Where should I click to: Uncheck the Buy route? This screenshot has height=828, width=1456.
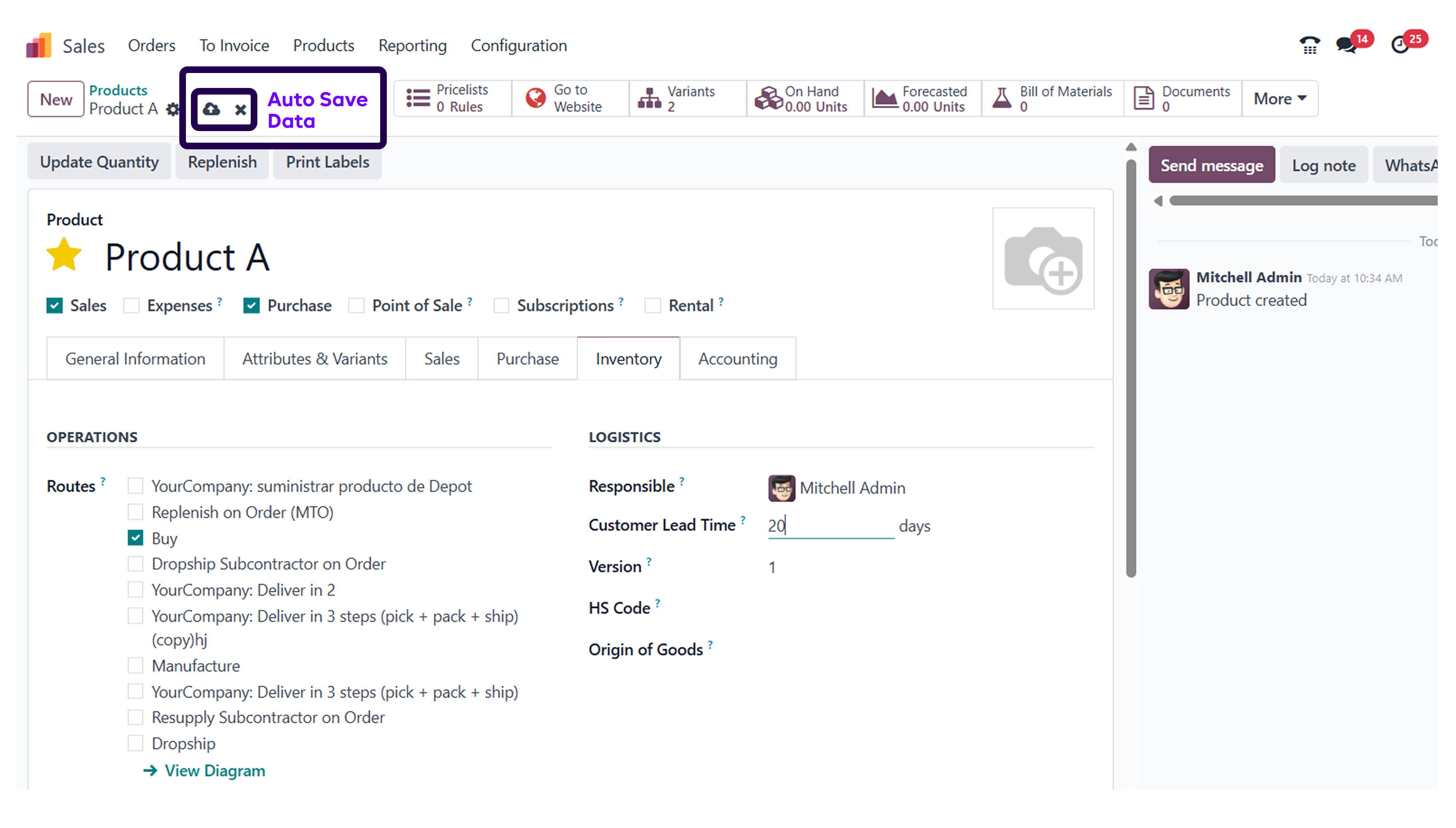[135, 538]
